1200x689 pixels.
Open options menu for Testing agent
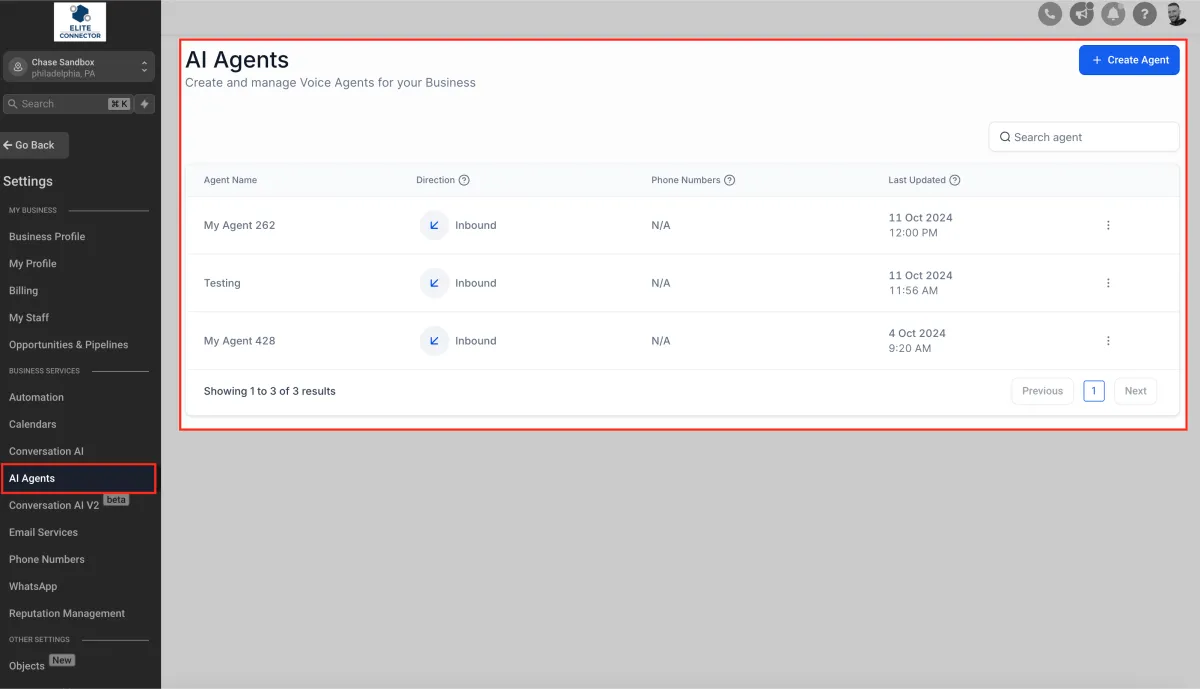1108,283
